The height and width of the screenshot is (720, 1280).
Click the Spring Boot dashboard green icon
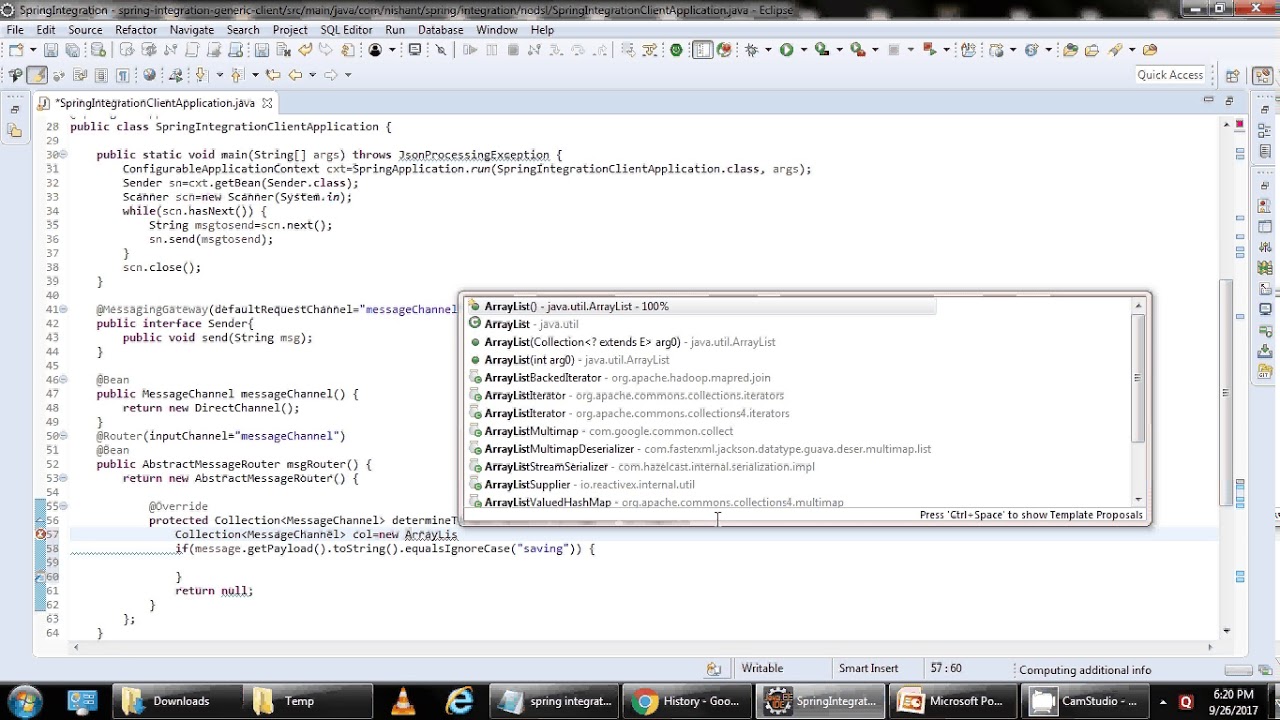click(x=676, y=50)
